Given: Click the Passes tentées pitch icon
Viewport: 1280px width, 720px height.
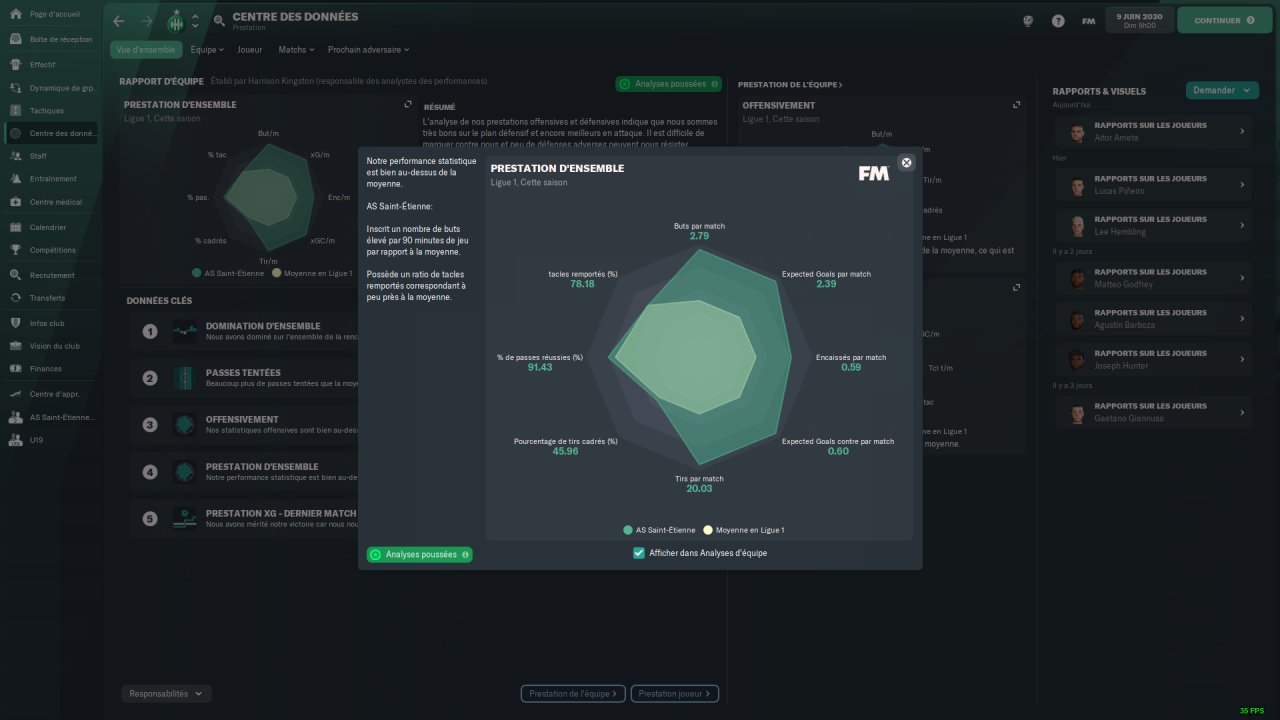Looking at the screenshot, I should click(185, 378).
